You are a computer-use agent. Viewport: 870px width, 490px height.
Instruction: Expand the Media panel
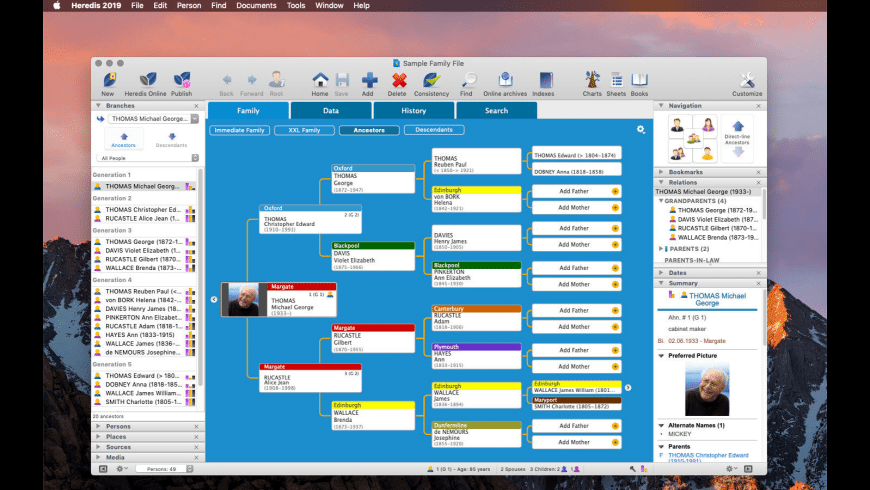(x=98, y=457)
